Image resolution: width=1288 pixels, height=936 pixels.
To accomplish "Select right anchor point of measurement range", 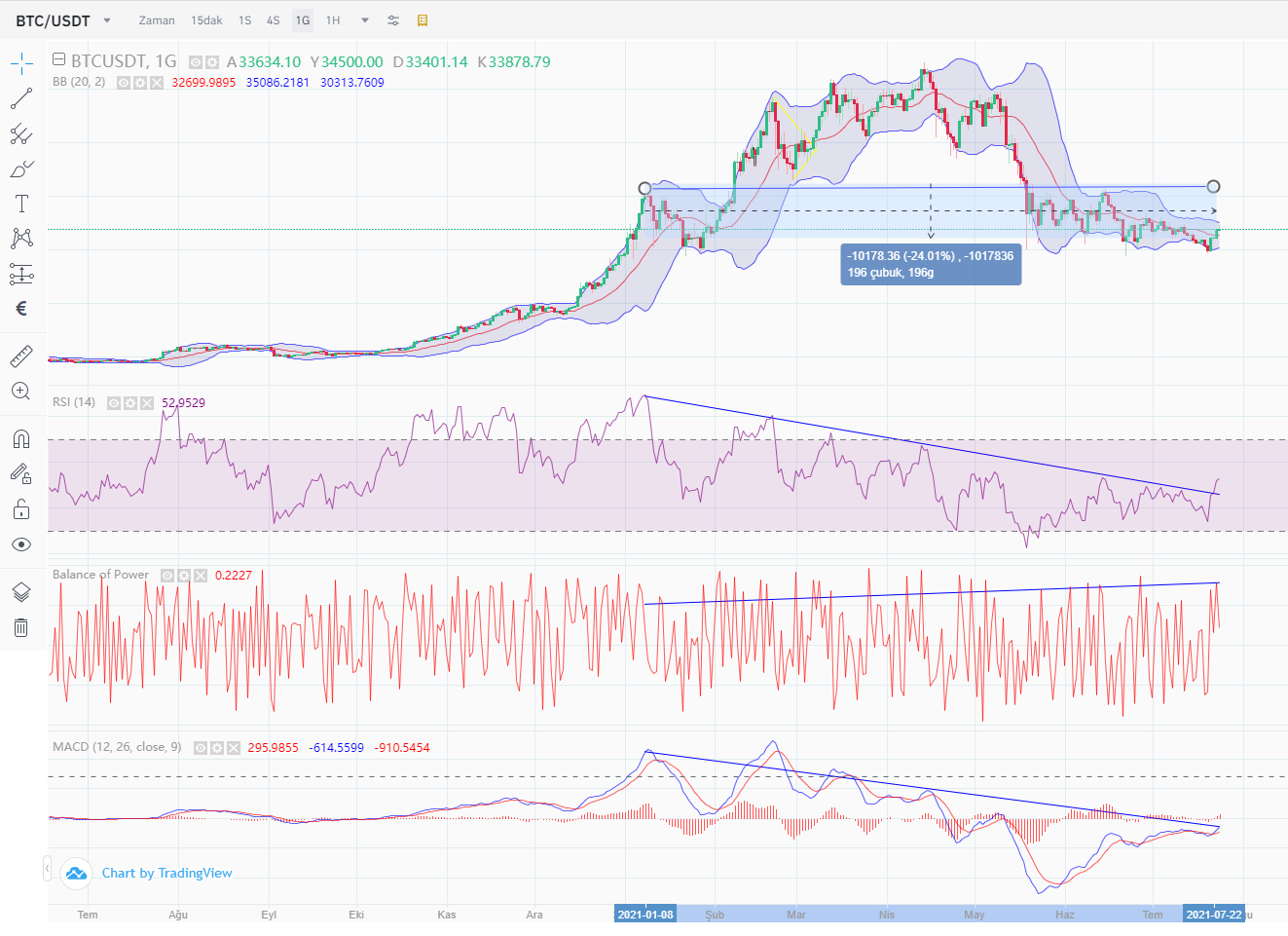I will pyautogui.click(x=1213, y=186).
